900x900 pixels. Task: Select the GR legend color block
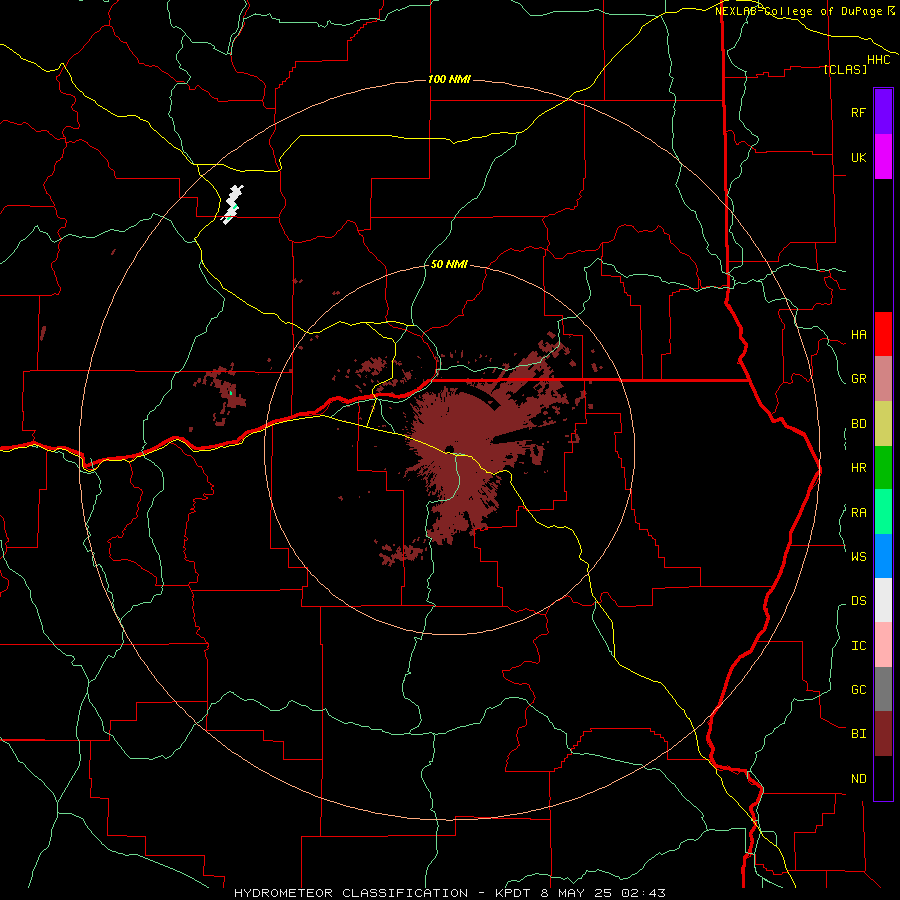[x=883, y=379]
